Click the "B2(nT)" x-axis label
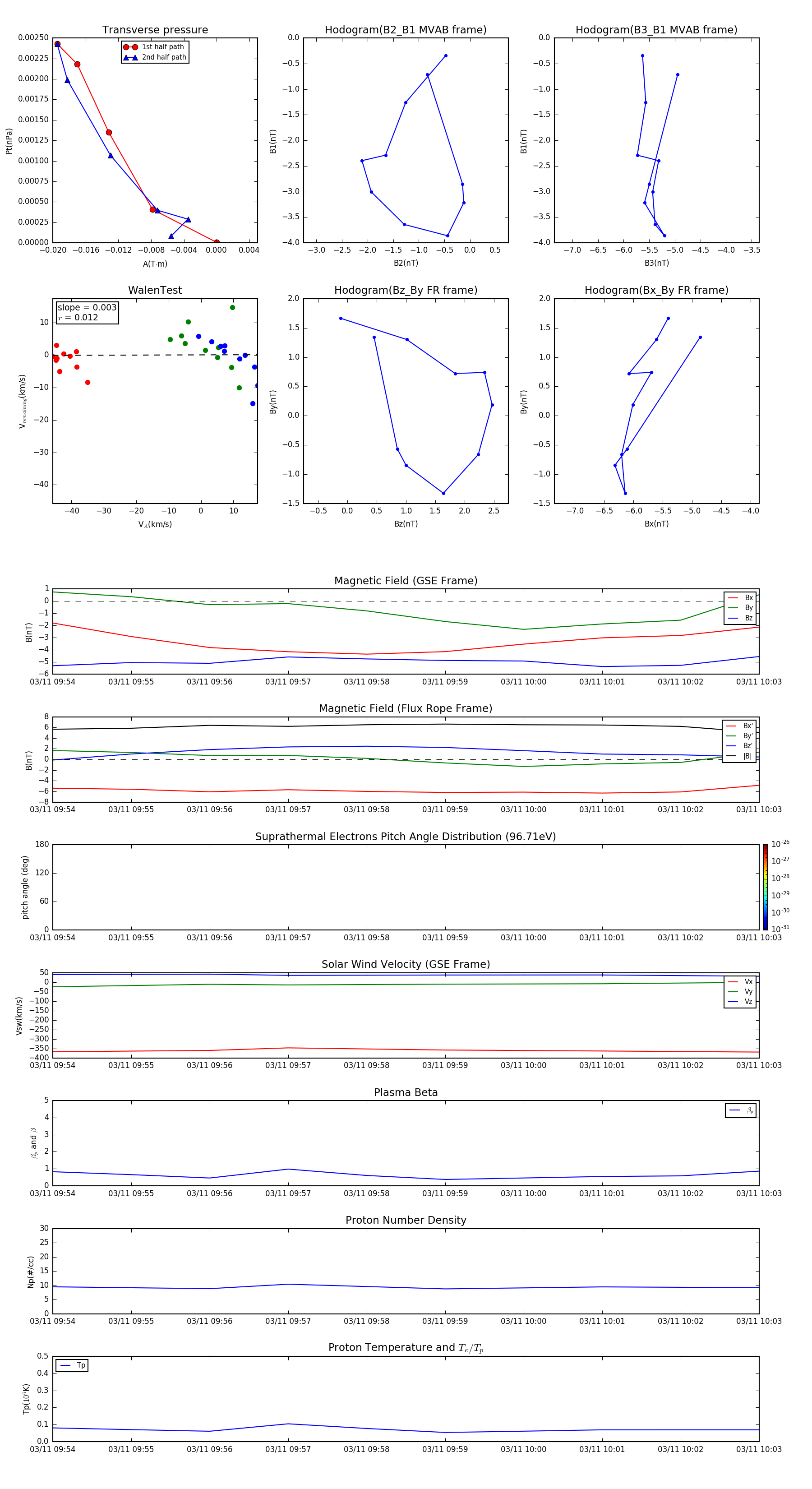 [x=406, y=263]
